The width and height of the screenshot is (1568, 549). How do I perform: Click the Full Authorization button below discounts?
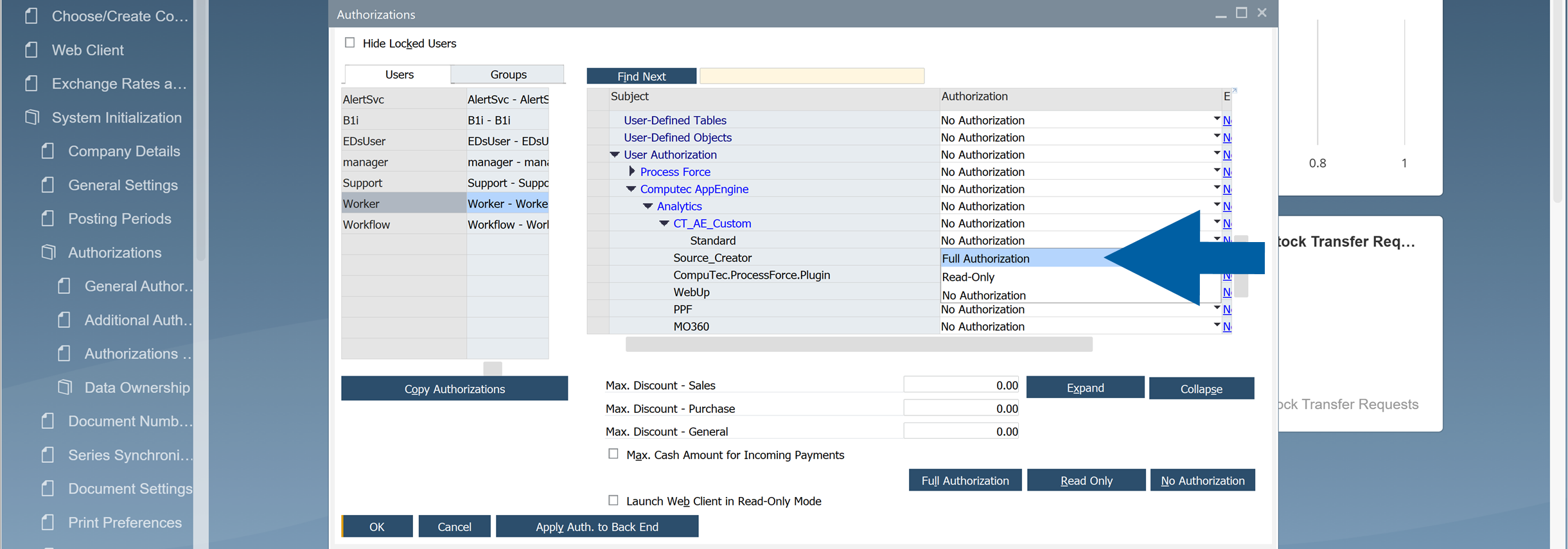tap(965, 480)
